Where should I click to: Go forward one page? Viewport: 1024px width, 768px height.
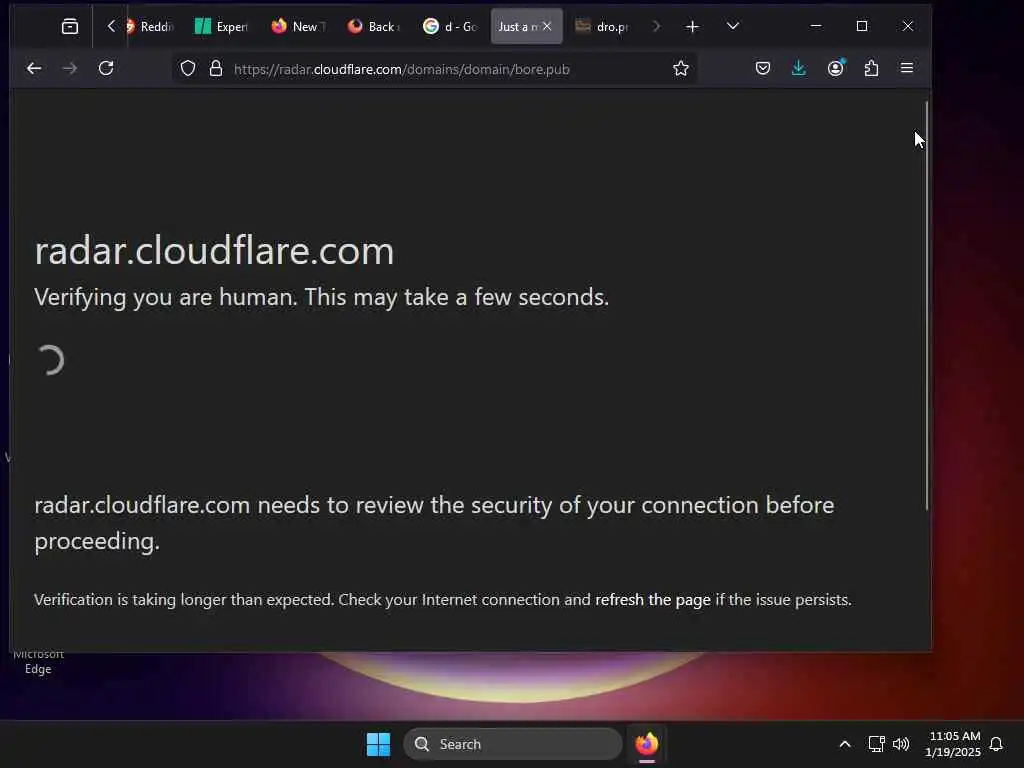click(x=70, y=68)
